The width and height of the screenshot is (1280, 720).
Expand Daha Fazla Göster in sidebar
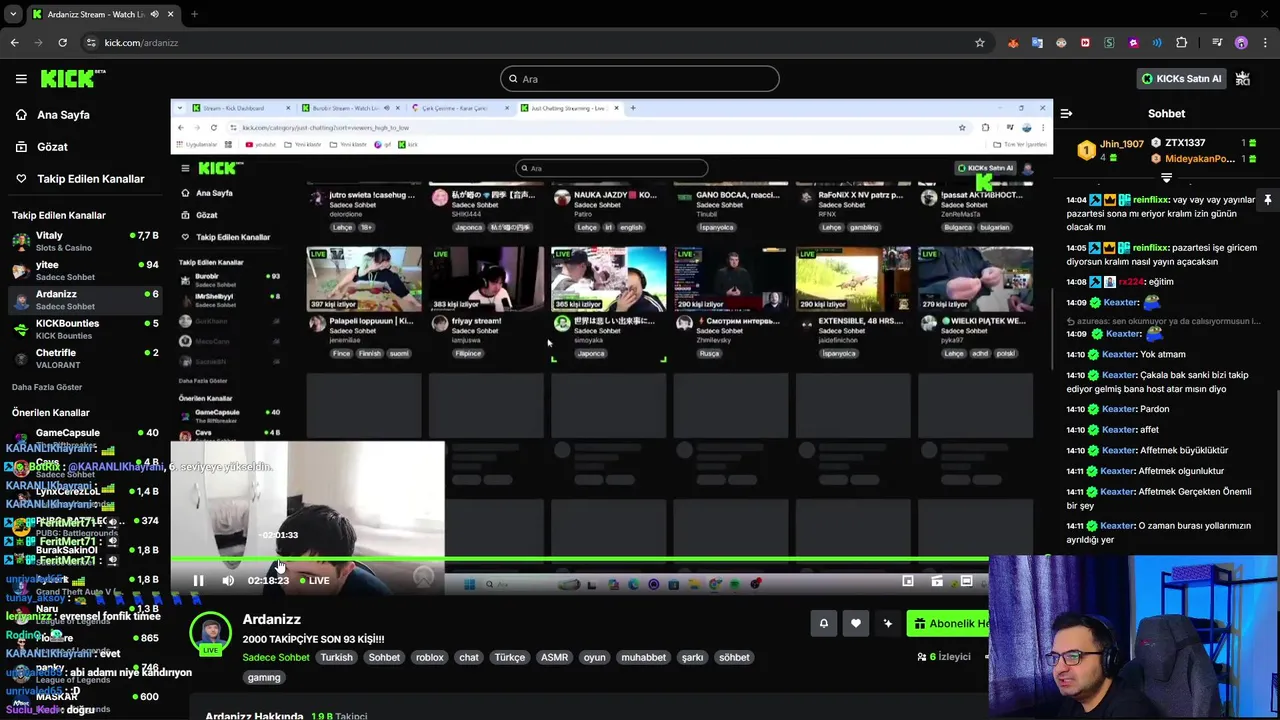(x=47, y=387)
